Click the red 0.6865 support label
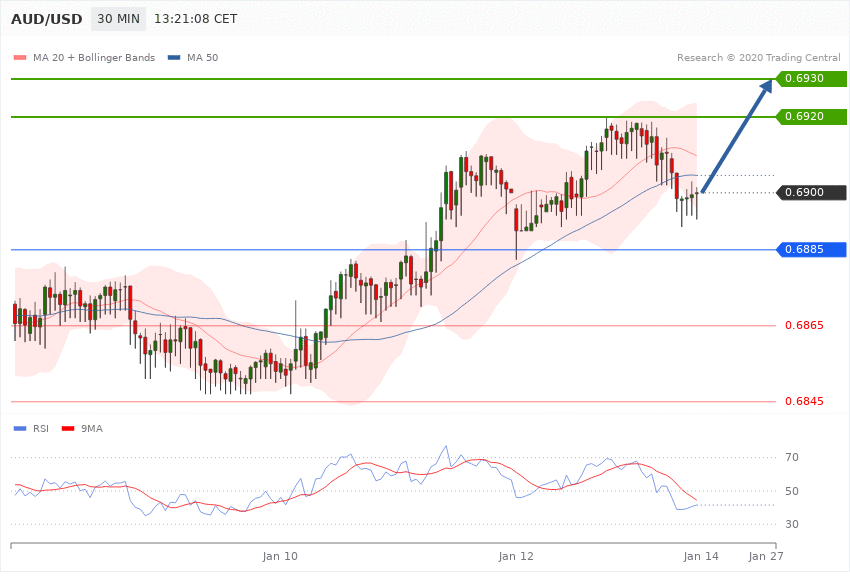This screenshot has height=576, width=850. tap(804, 325)
